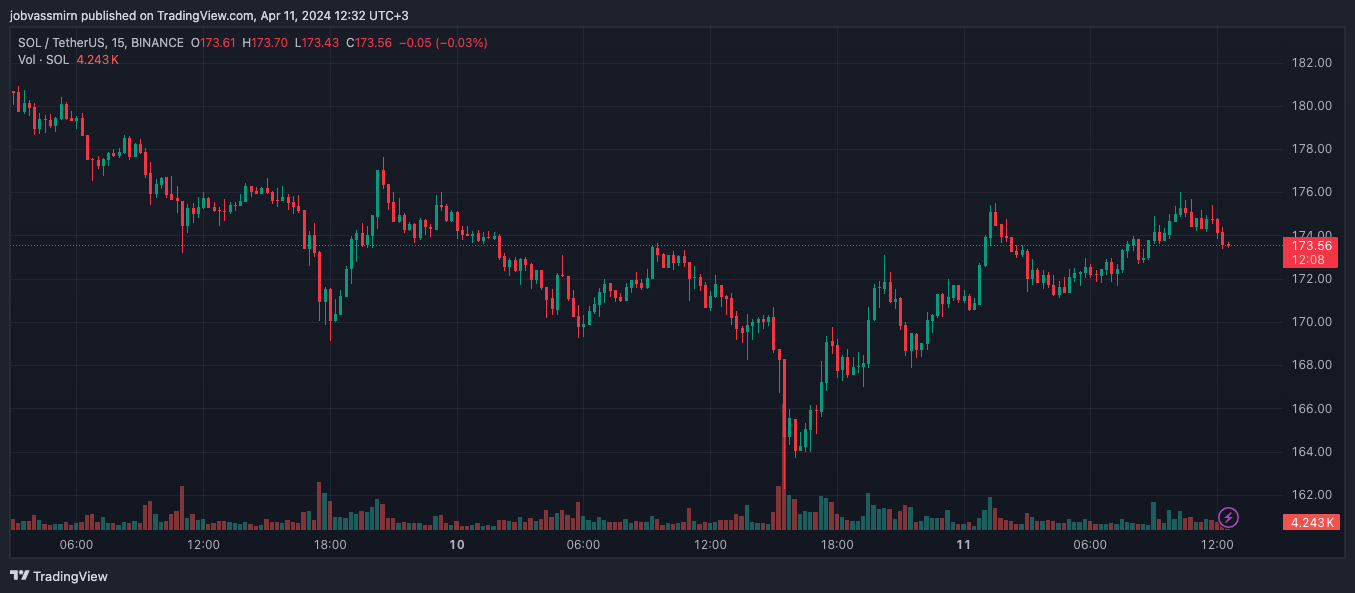
Task: Click the TradingView logo icon
Action: [19, 576]
